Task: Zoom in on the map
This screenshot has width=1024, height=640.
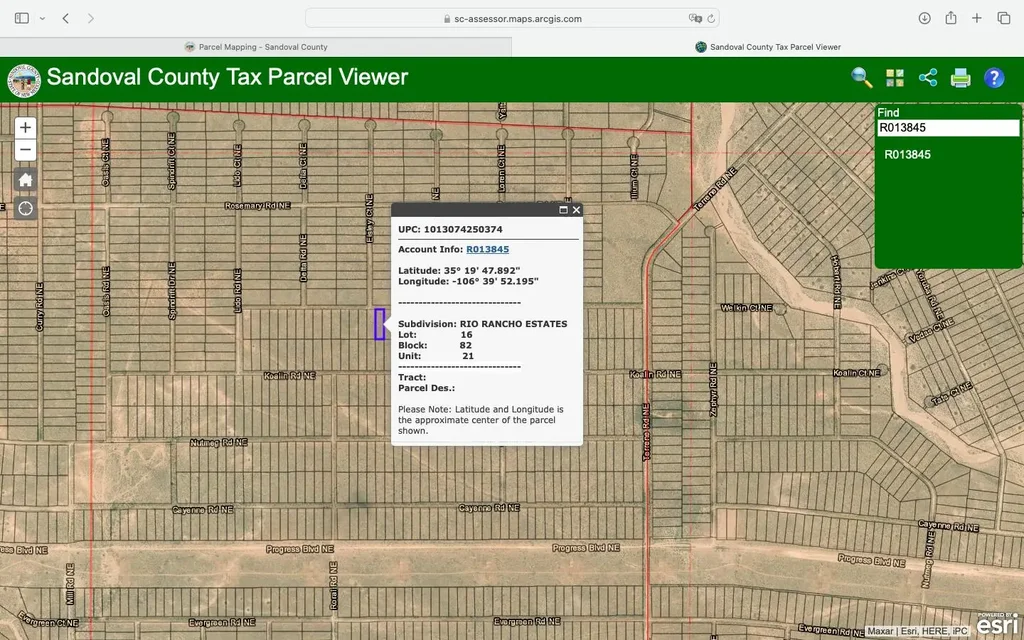Action: (x=25, y=127)
